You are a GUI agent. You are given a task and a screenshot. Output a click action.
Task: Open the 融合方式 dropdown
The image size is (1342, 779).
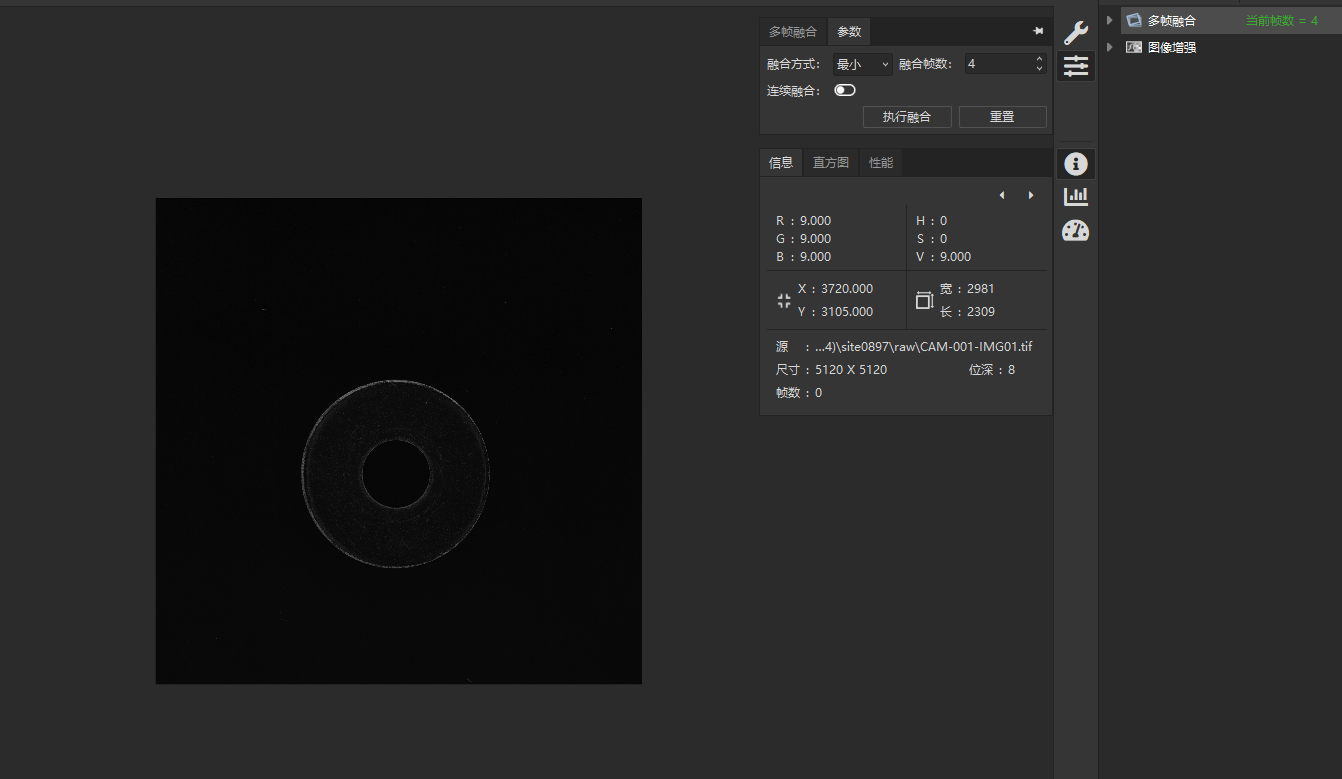point(862,64)
